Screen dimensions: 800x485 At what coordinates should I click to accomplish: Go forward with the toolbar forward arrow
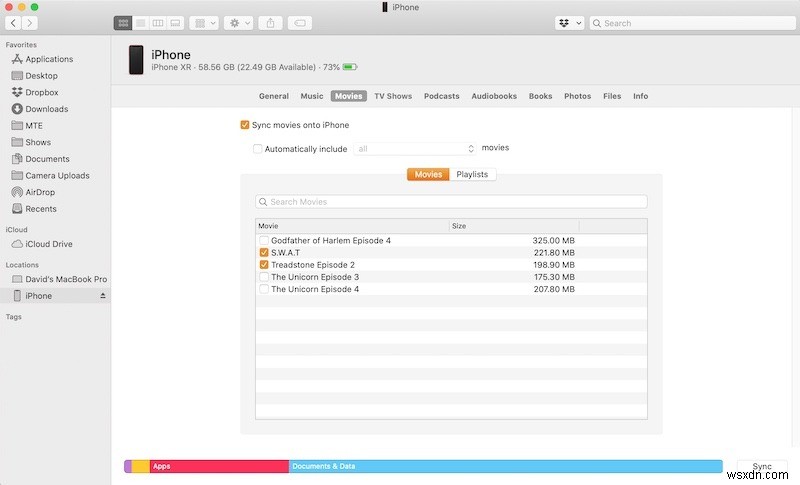pos(30,23)
